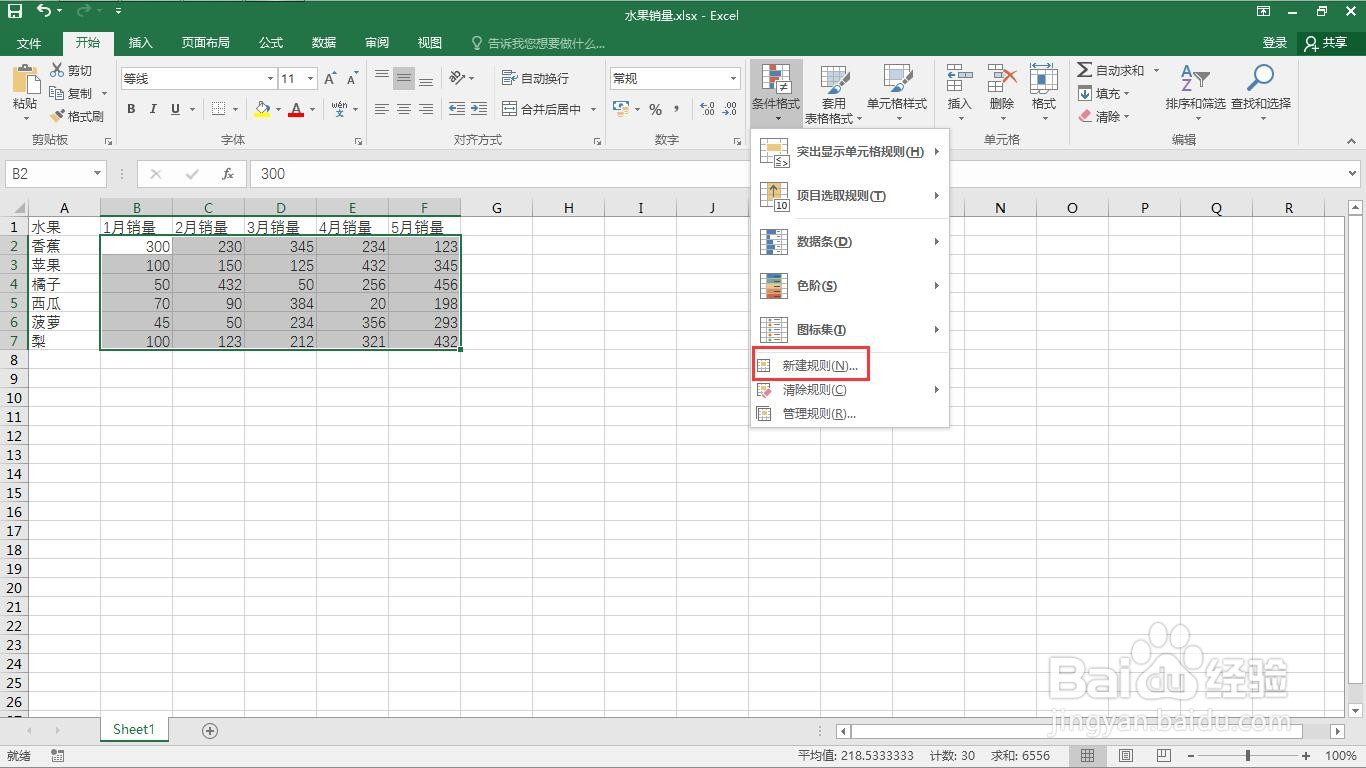Image resolution: width=1366 pixels, height=768 pixels.
Task: Click the Undo arrow icon
Action: tap(44, 12)
